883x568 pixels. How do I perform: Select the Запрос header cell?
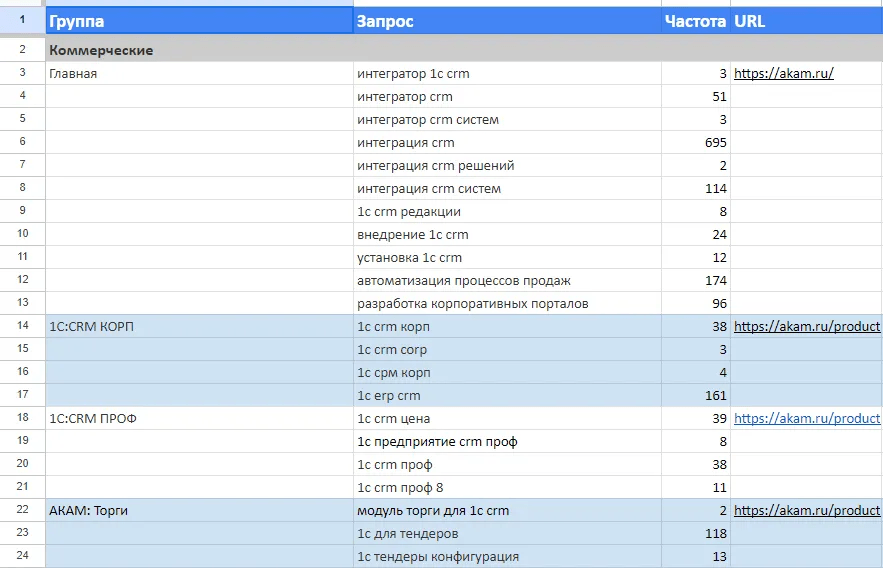[507, 21]
